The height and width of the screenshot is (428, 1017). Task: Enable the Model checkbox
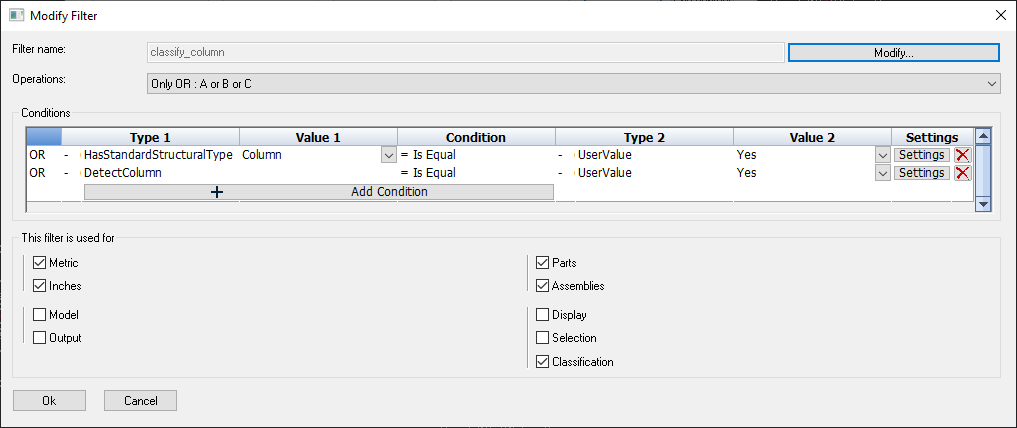[x=40, y=315]
